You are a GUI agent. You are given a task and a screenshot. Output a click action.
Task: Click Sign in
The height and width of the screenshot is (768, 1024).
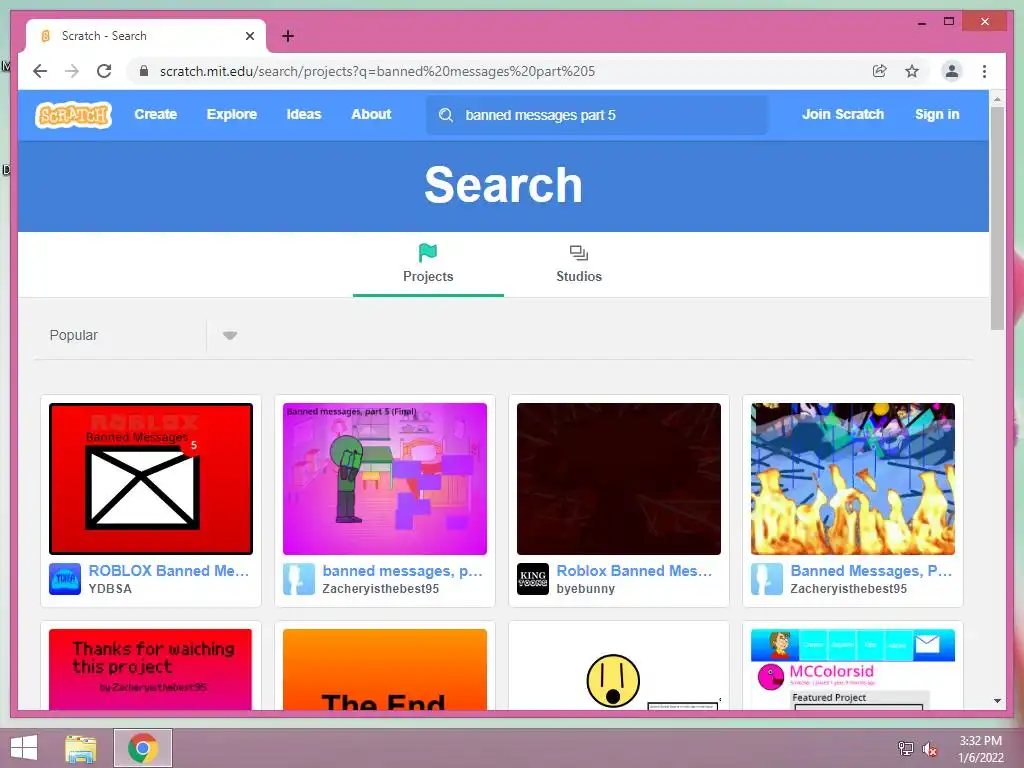click(937, 114)
